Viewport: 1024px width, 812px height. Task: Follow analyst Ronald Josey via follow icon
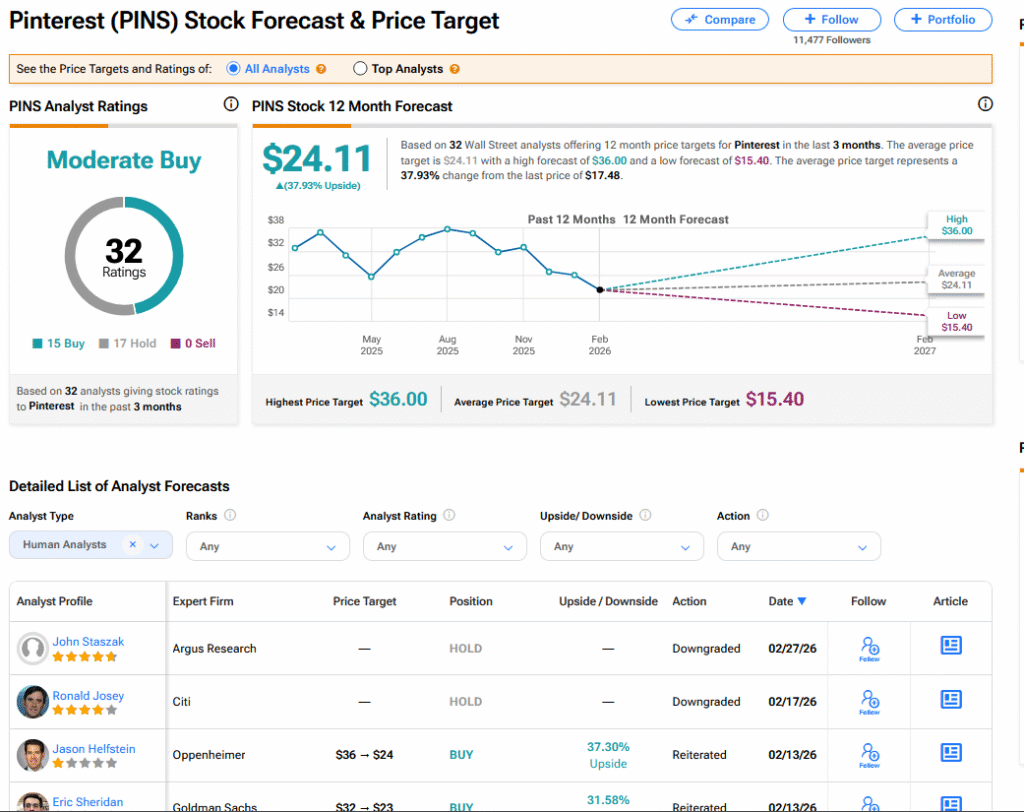[x=869, y=701]
